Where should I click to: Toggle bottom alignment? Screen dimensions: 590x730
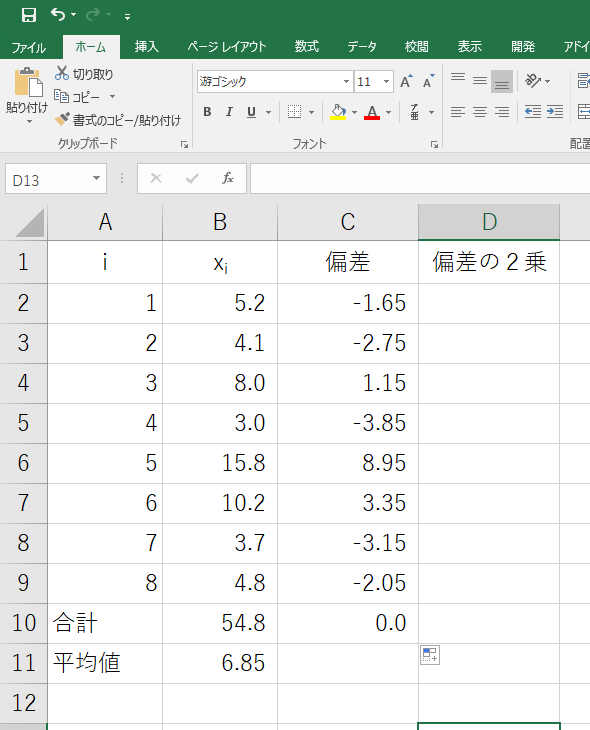click(502, 81)
